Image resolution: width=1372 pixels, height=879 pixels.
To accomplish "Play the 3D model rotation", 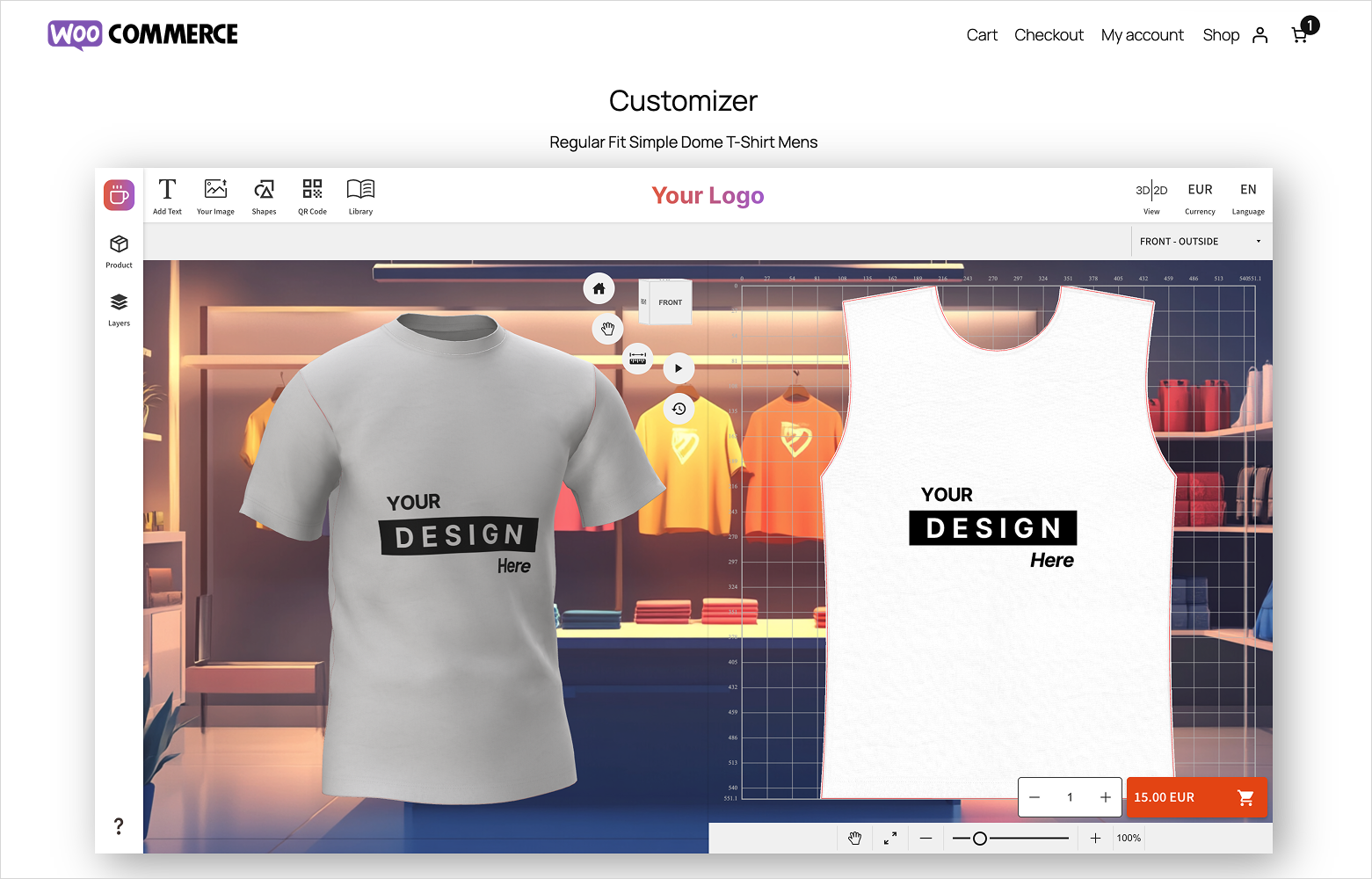I will pos(678,368).
